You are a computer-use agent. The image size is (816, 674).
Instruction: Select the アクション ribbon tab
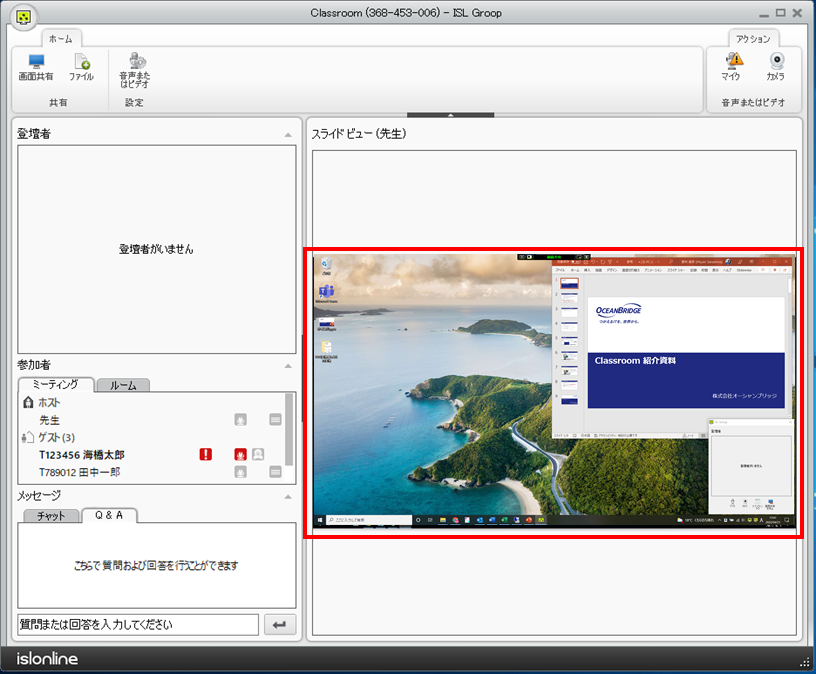click(x=753, y=39)
